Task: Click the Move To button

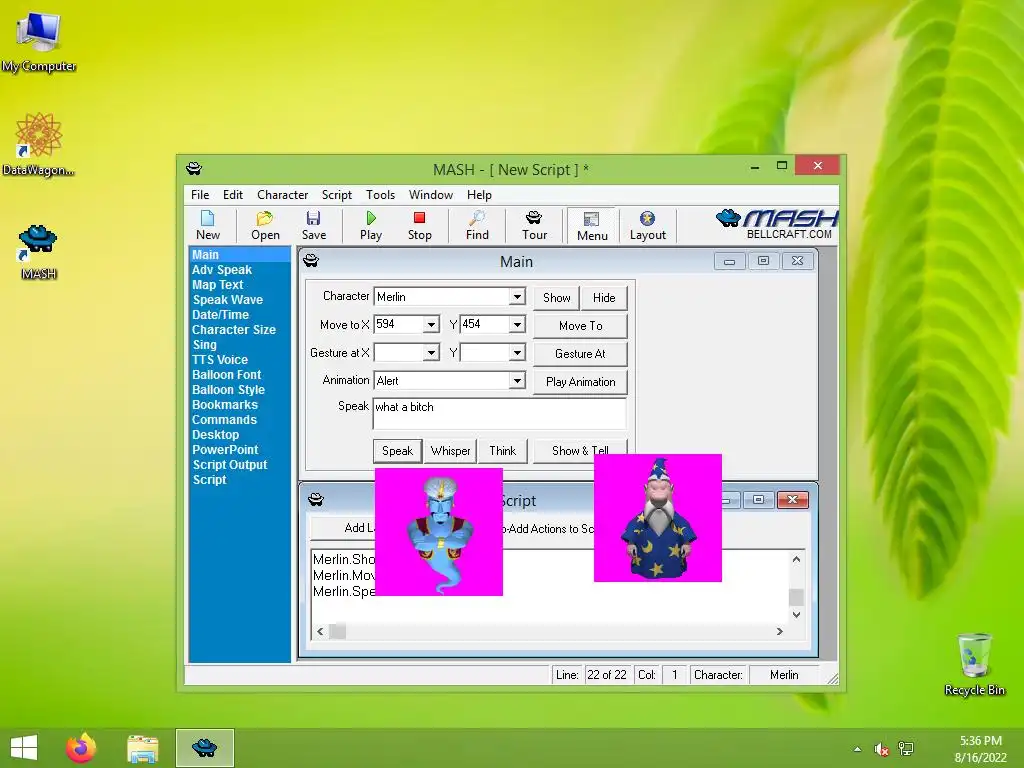Action: coord(581,326)
